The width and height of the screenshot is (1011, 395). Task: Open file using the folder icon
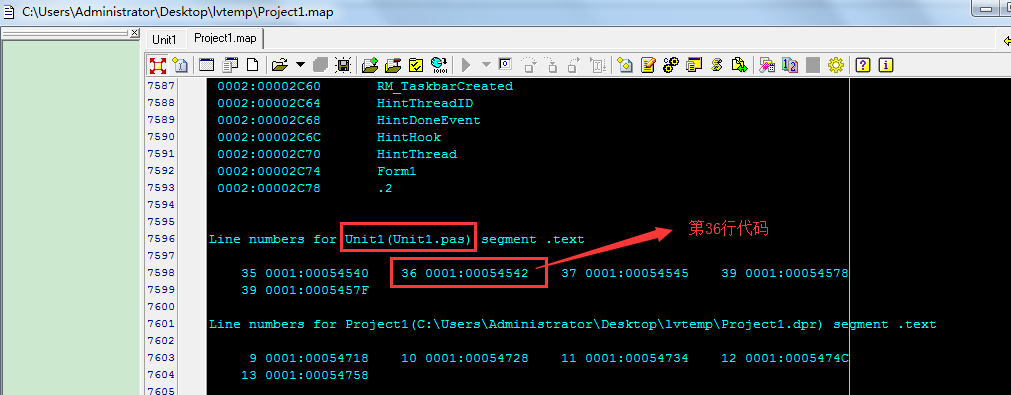pos(279,64)
